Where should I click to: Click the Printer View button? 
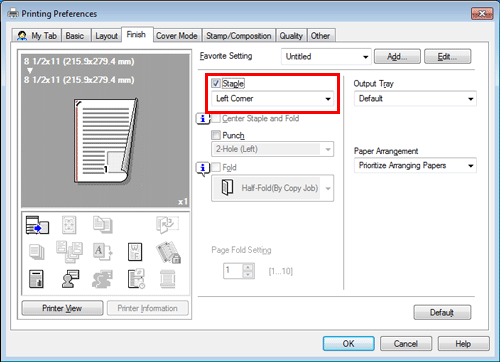coord(62,308)
